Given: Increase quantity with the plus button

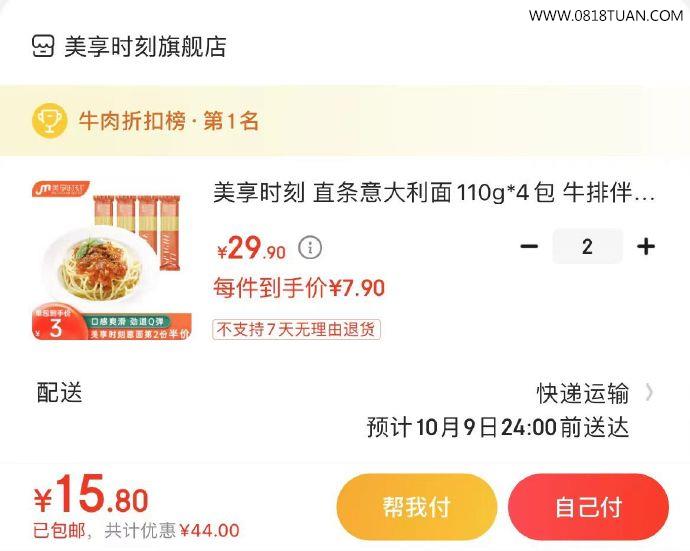Looking at the screenshot, I should pyautogui.click(x=646, y=246).
